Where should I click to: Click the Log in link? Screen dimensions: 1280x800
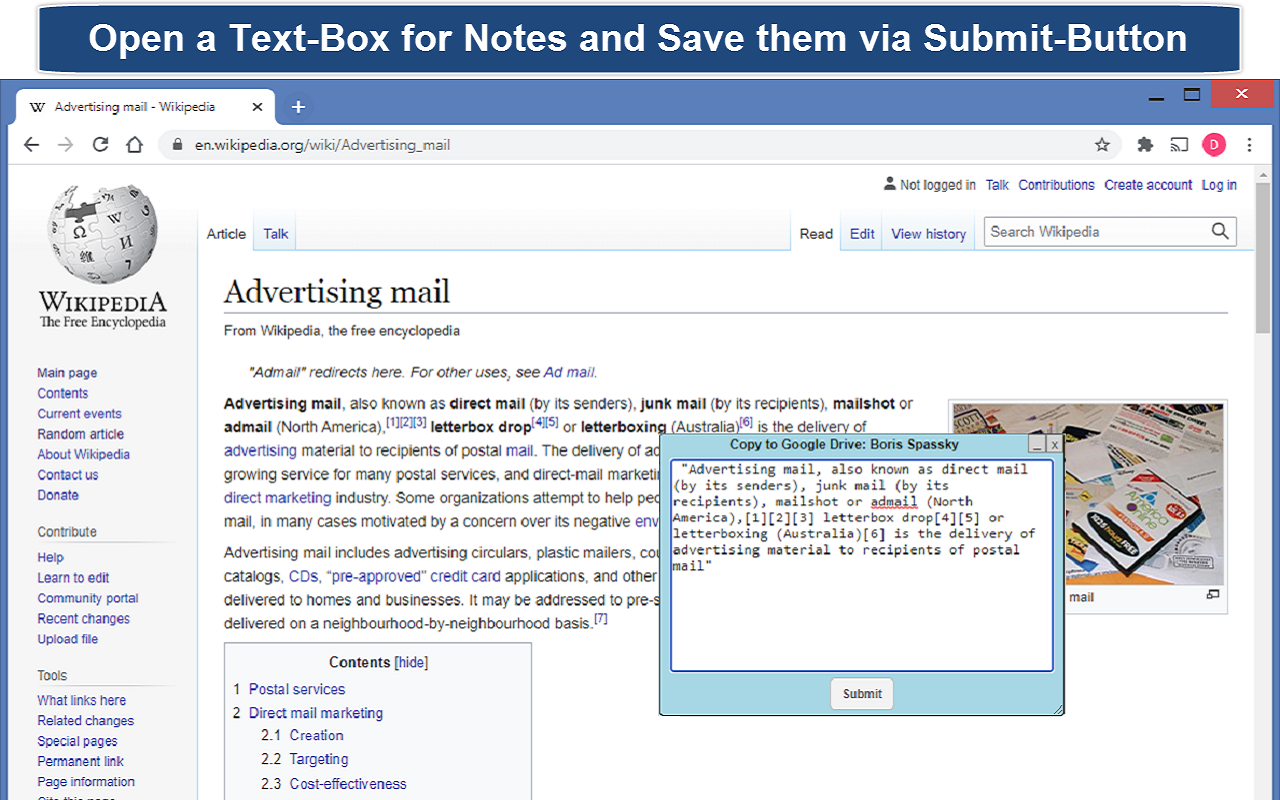point(1219,184)
